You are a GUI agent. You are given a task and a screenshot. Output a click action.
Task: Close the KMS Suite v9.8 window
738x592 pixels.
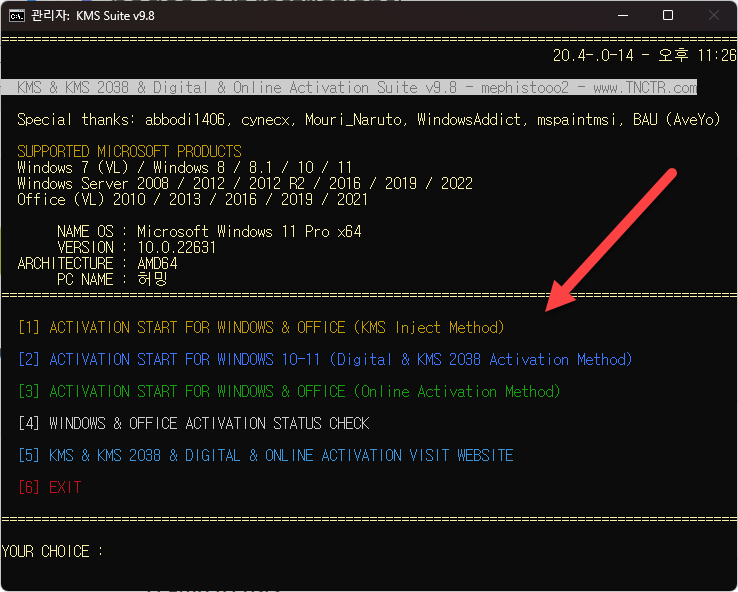pos(714,16)
